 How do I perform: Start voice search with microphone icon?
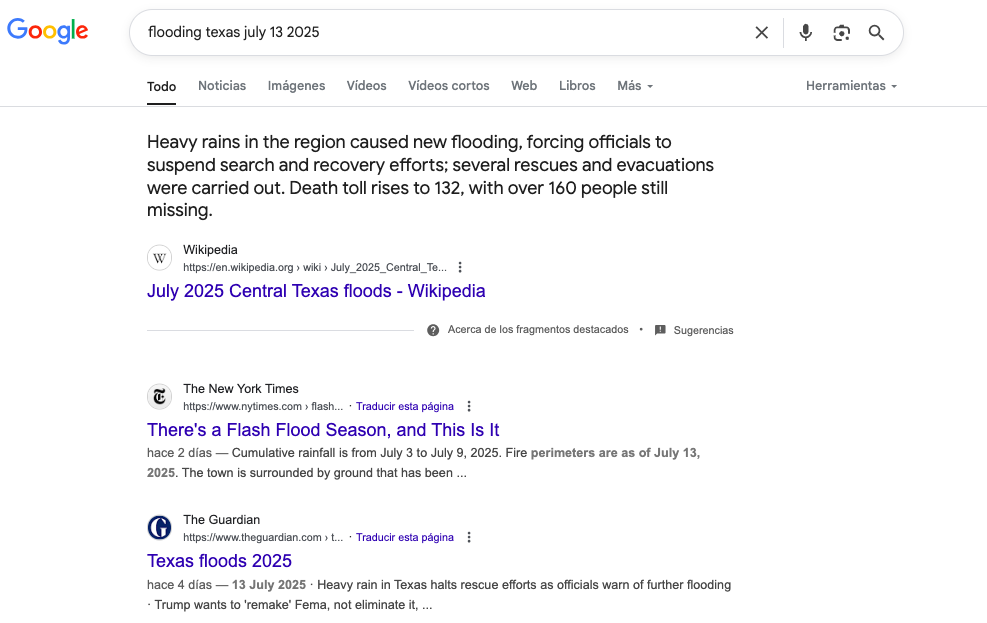(805, 33)
